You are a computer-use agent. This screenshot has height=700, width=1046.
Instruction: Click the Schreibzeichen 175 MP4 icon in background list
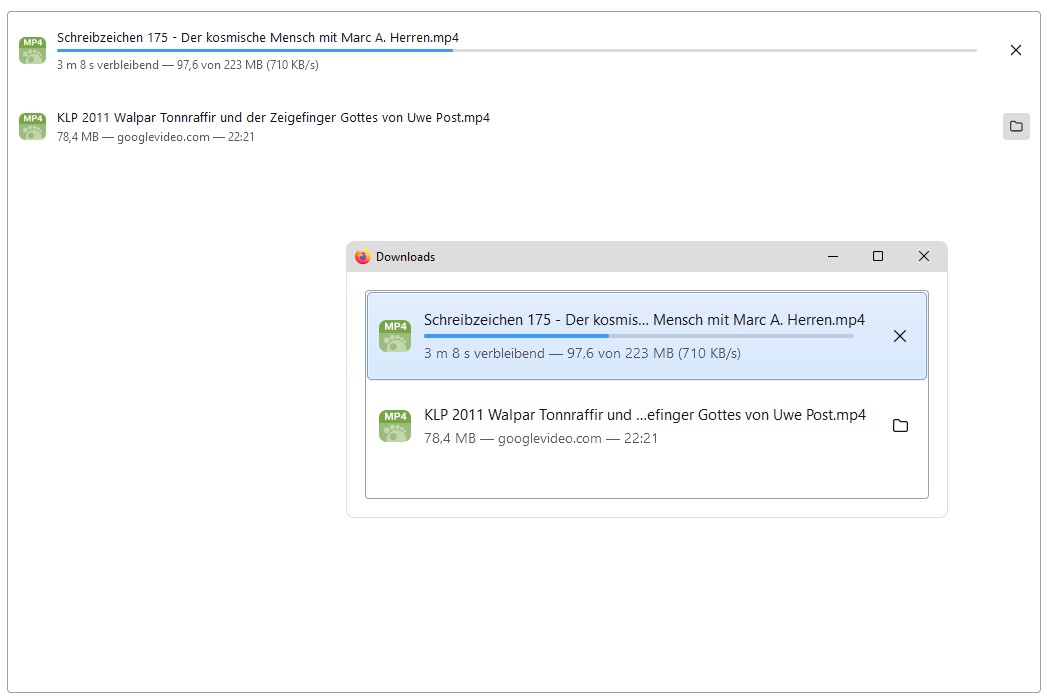(33, 50)
